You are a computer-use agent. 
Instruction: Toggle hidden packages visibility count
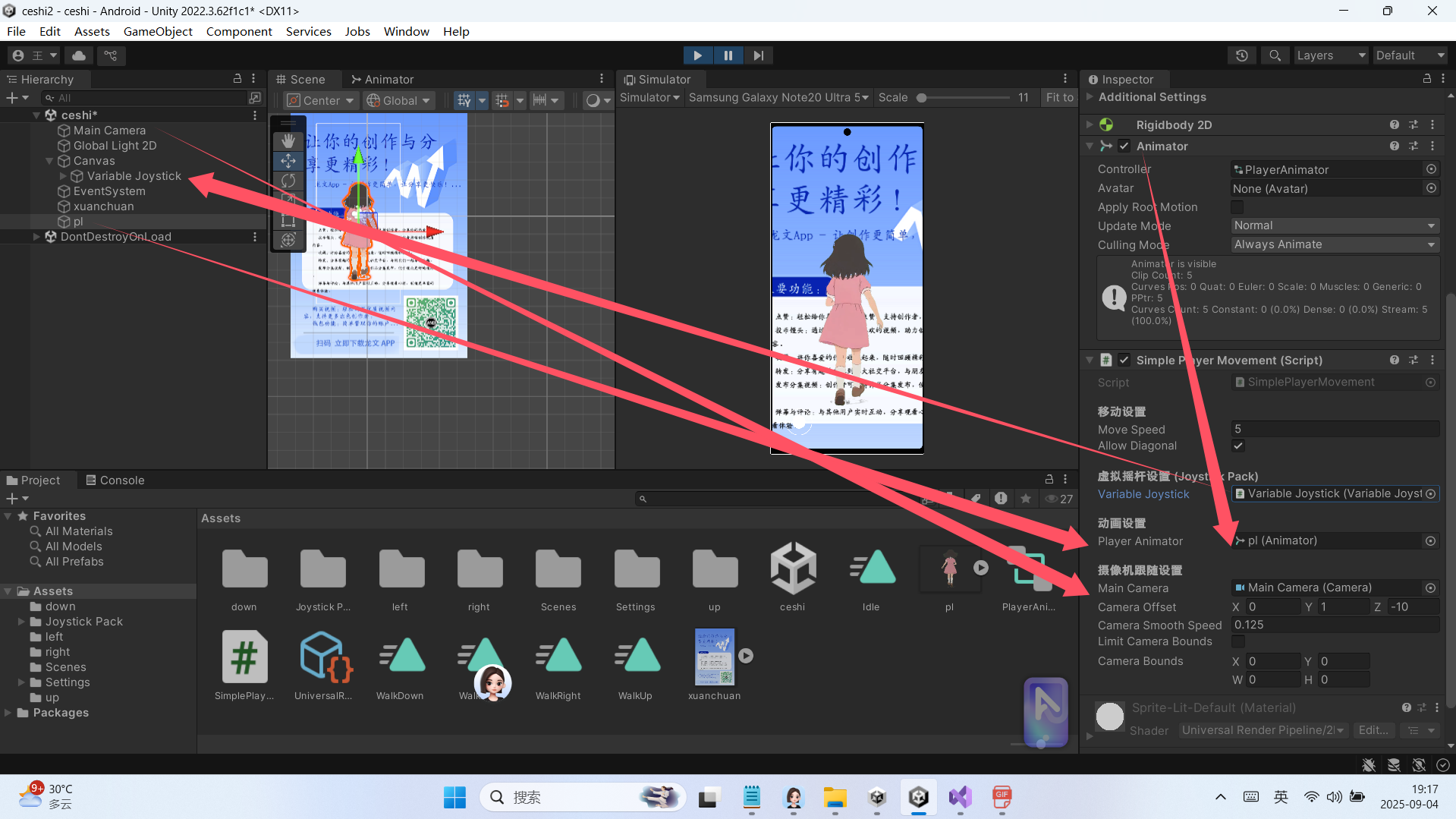(x=1059, y=499)
